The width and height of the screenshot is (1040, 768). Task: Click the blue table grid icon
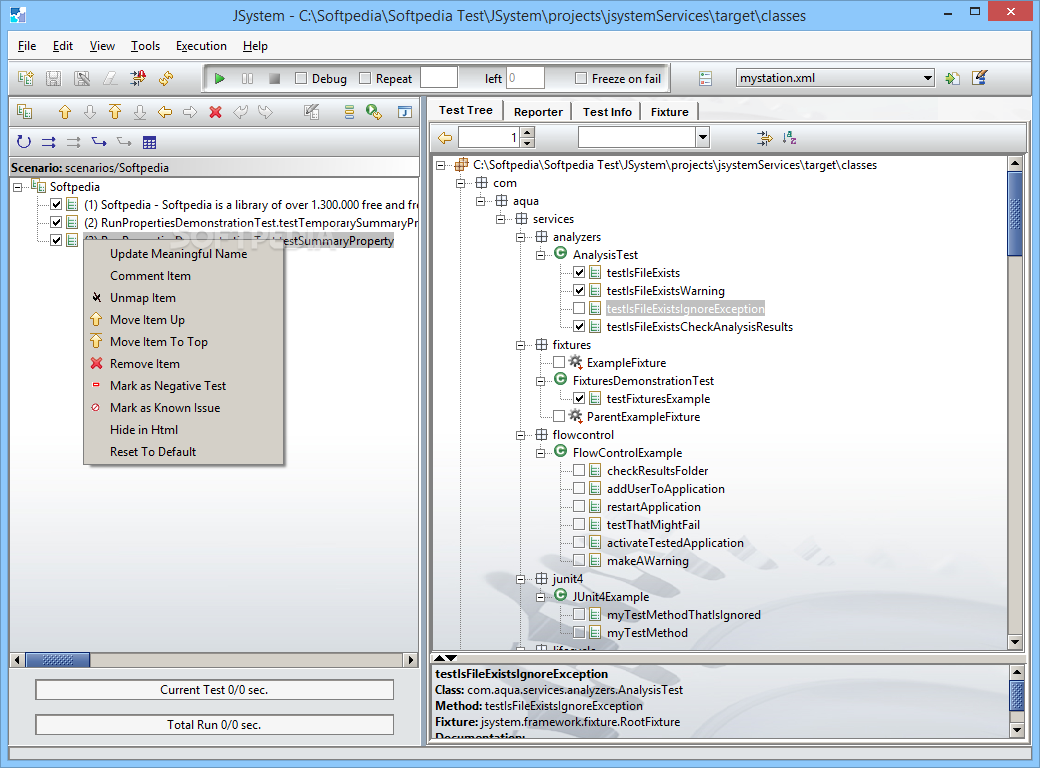149,142
